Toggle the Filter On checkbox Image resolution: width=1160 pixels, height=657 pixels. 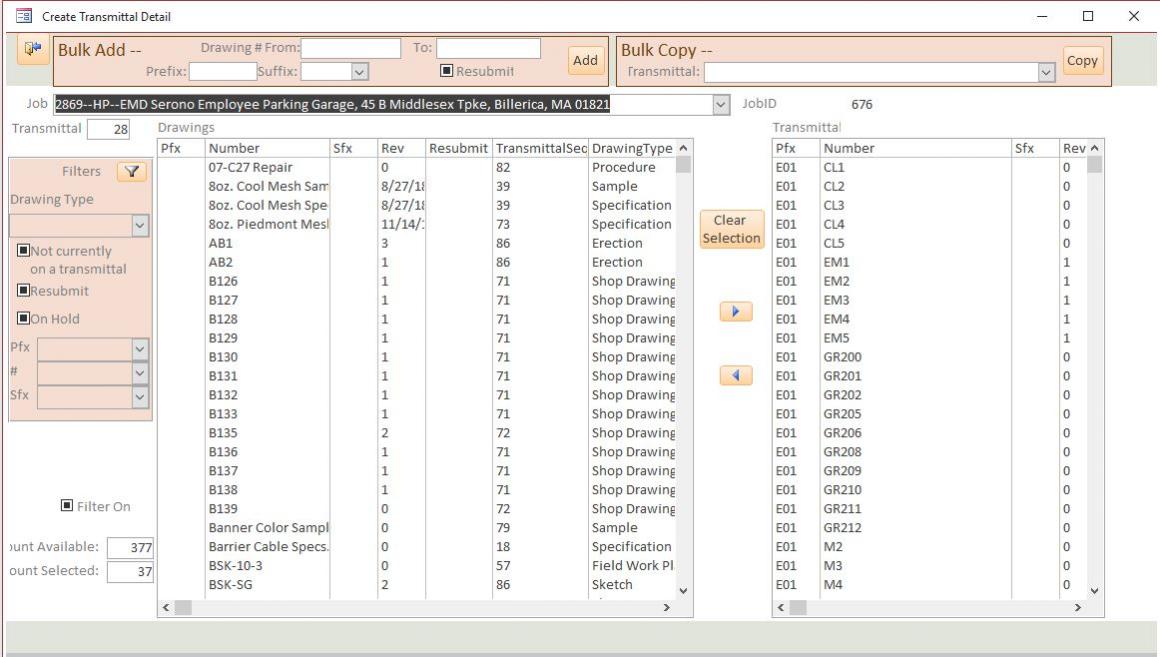pos(67,505)
